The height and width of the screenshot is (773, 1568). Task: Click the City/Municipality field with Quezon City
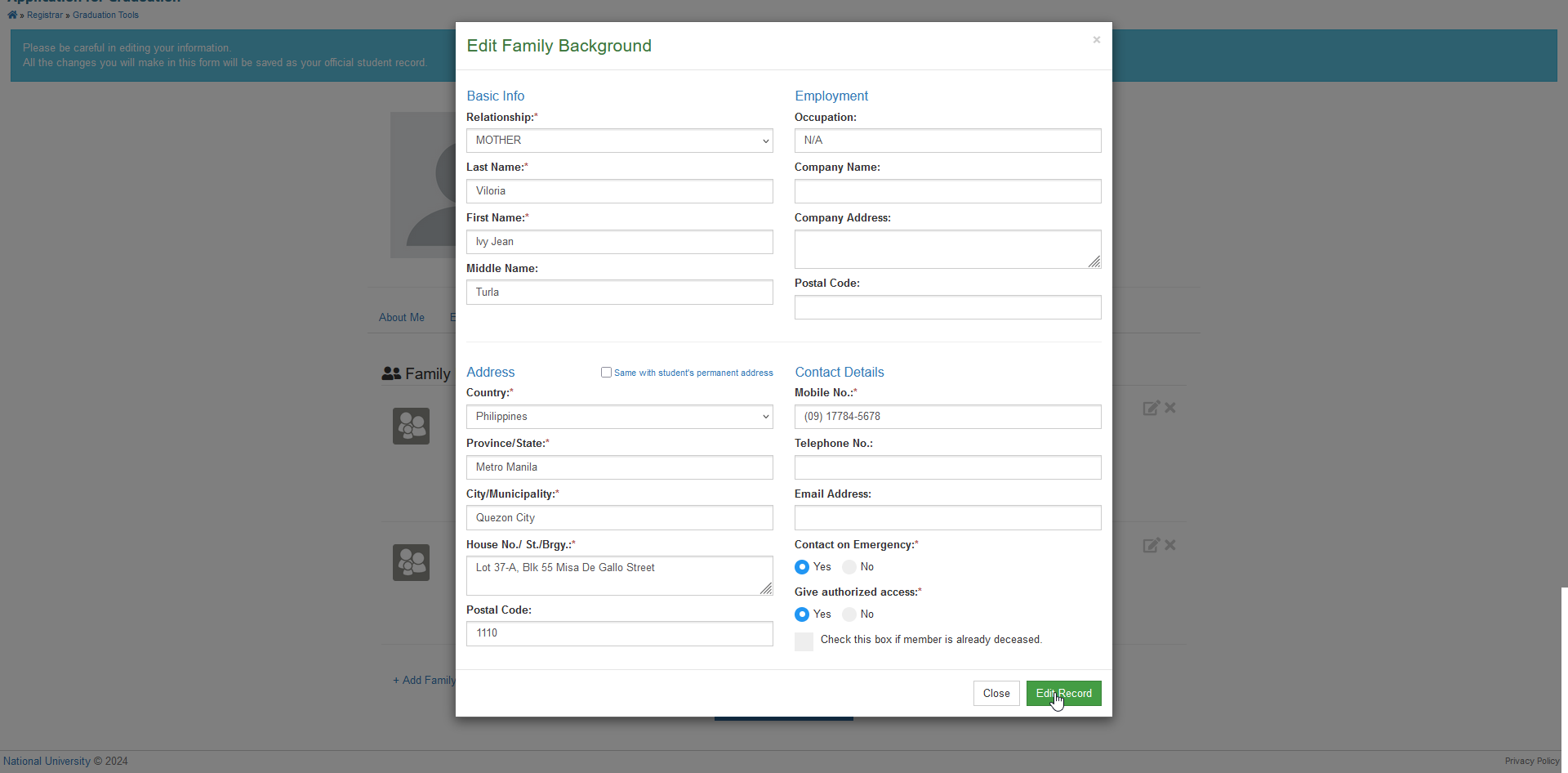620,518
